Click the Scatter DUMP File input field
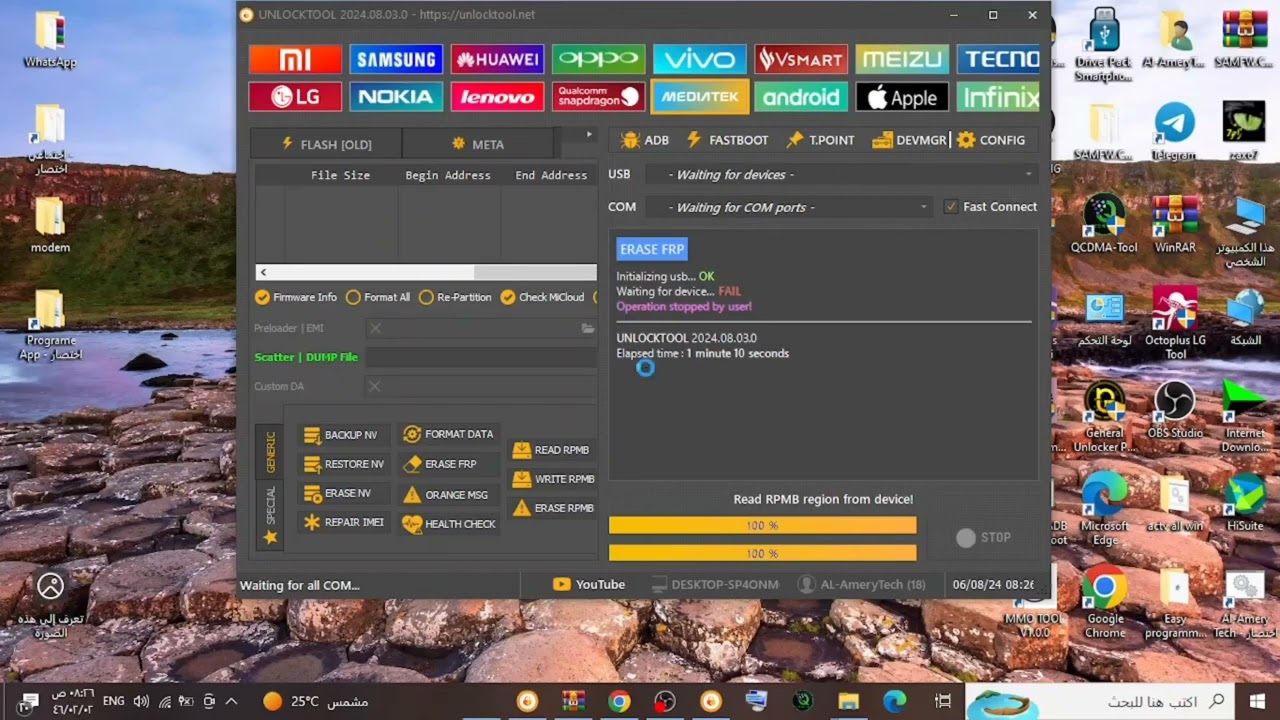 pyautogui.click(x=480, y=357)
